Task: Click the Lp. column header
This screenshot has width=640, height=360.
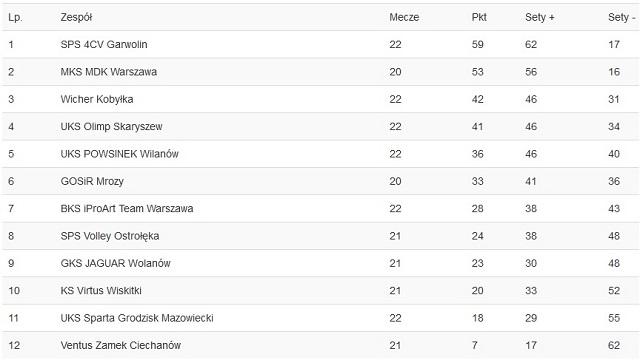Action: [15, 18]
